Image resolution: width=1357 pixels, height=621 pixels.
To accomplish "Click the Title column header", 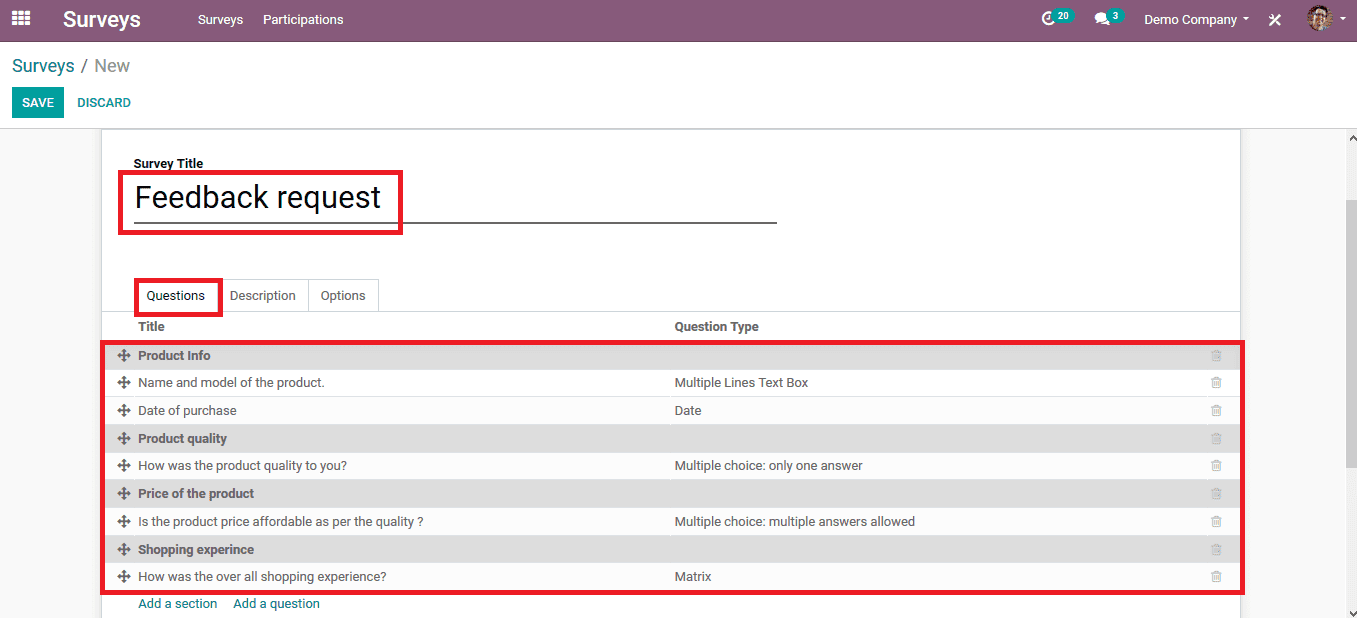I will [151, 327].
